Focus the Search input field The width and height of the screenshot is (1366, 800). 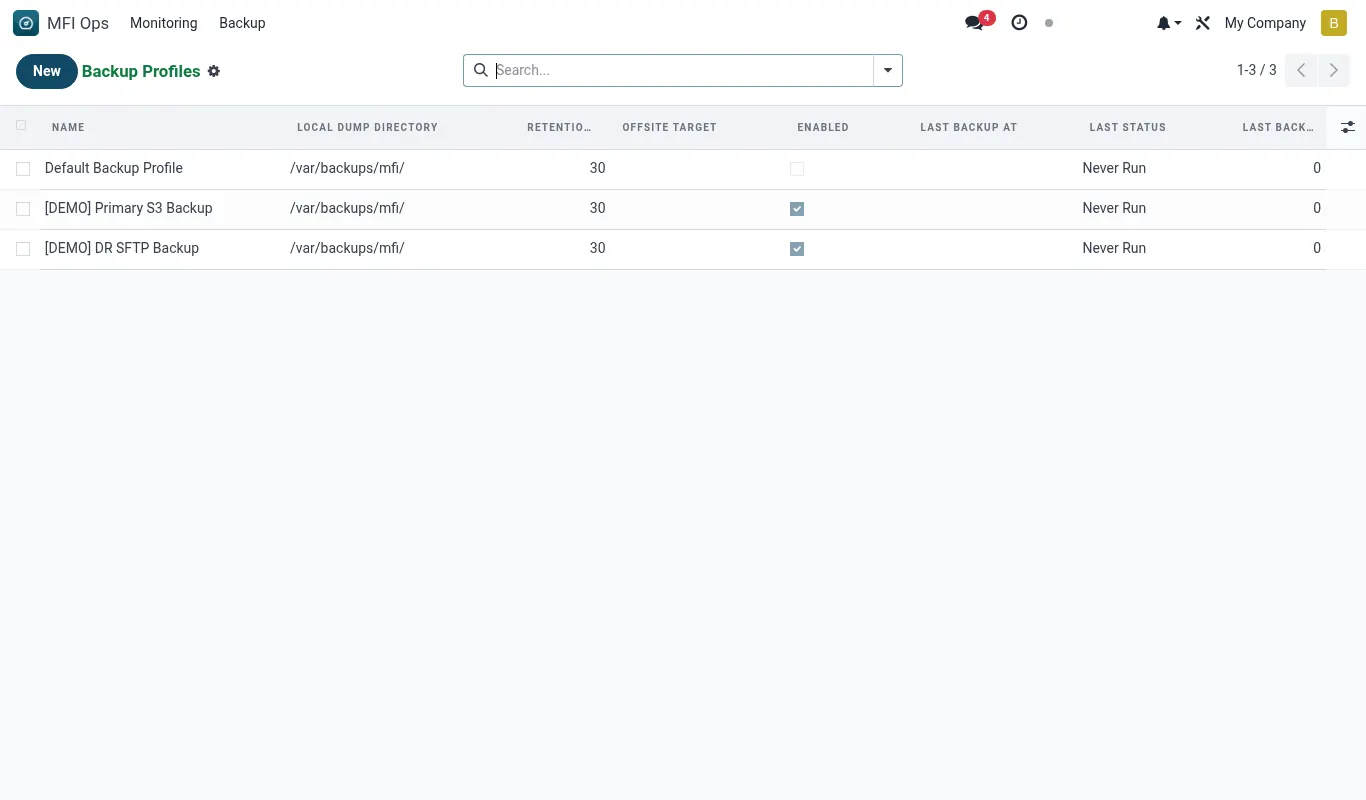pyautogui.click(x=683, y=70)
